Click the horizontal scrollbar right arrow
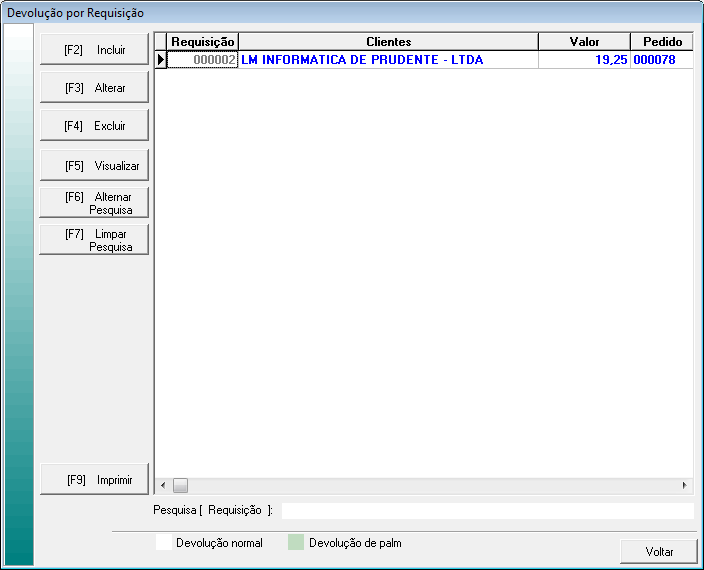The image size is (704, 570). click(685, 485)
